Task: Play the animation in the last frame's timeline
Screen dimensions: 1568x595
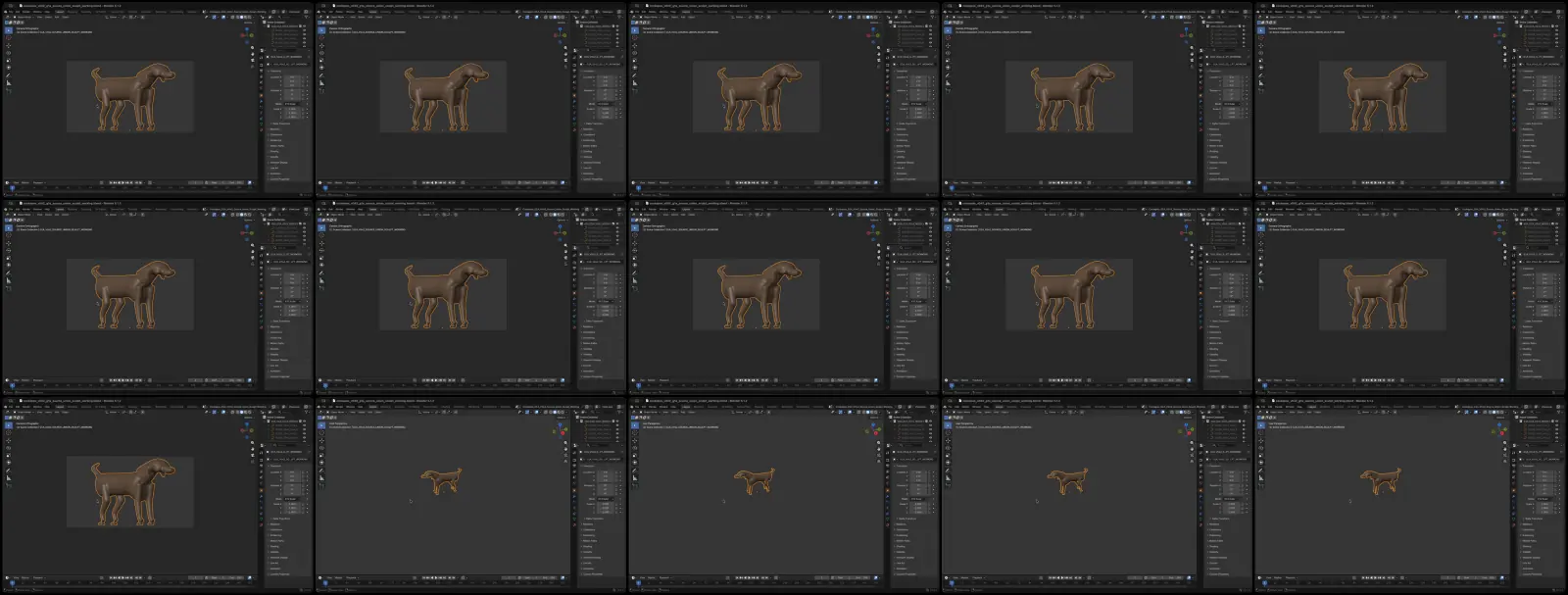Action: point(1375,577)
